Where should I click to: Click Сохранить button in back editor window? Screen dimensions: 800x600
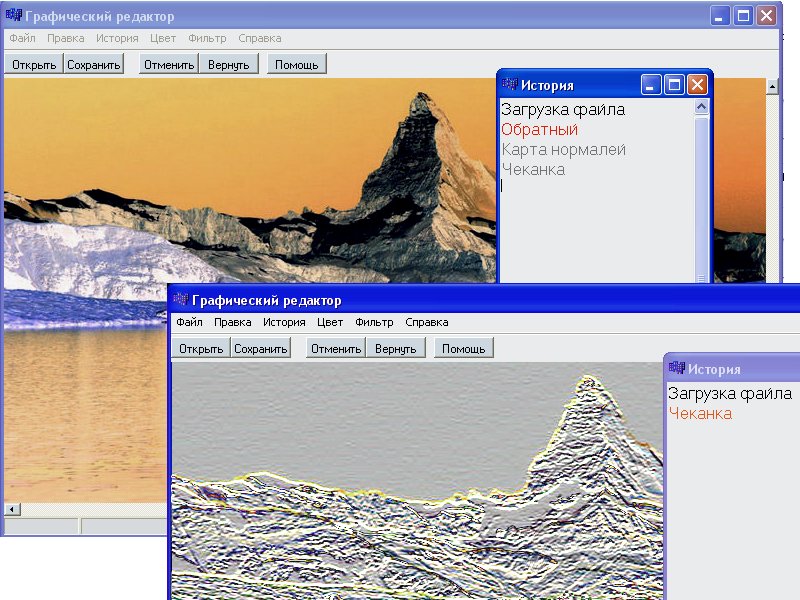tap(94, 64)
